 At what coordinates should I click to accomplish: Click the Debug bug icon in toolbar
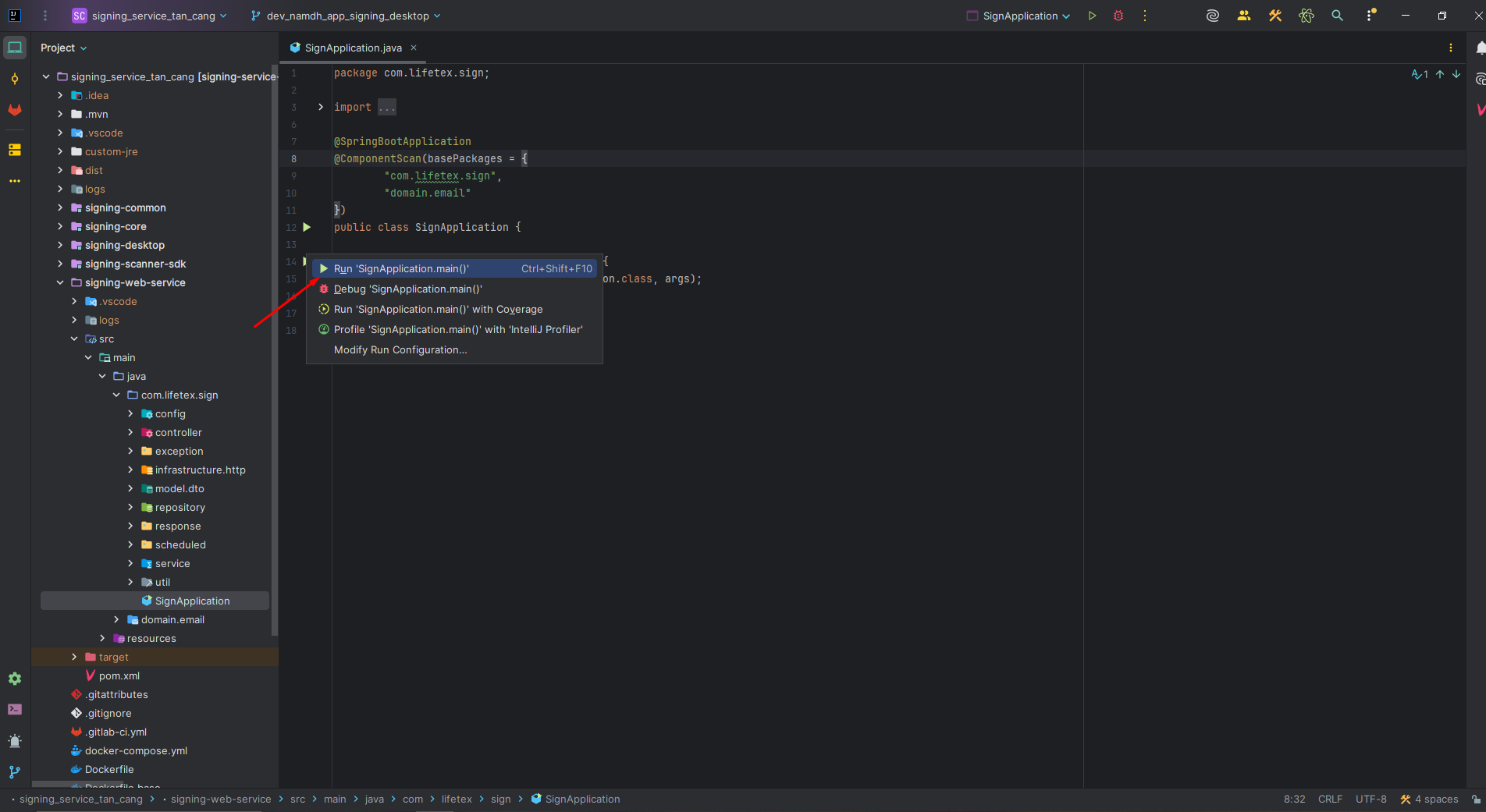[1118, 16]
